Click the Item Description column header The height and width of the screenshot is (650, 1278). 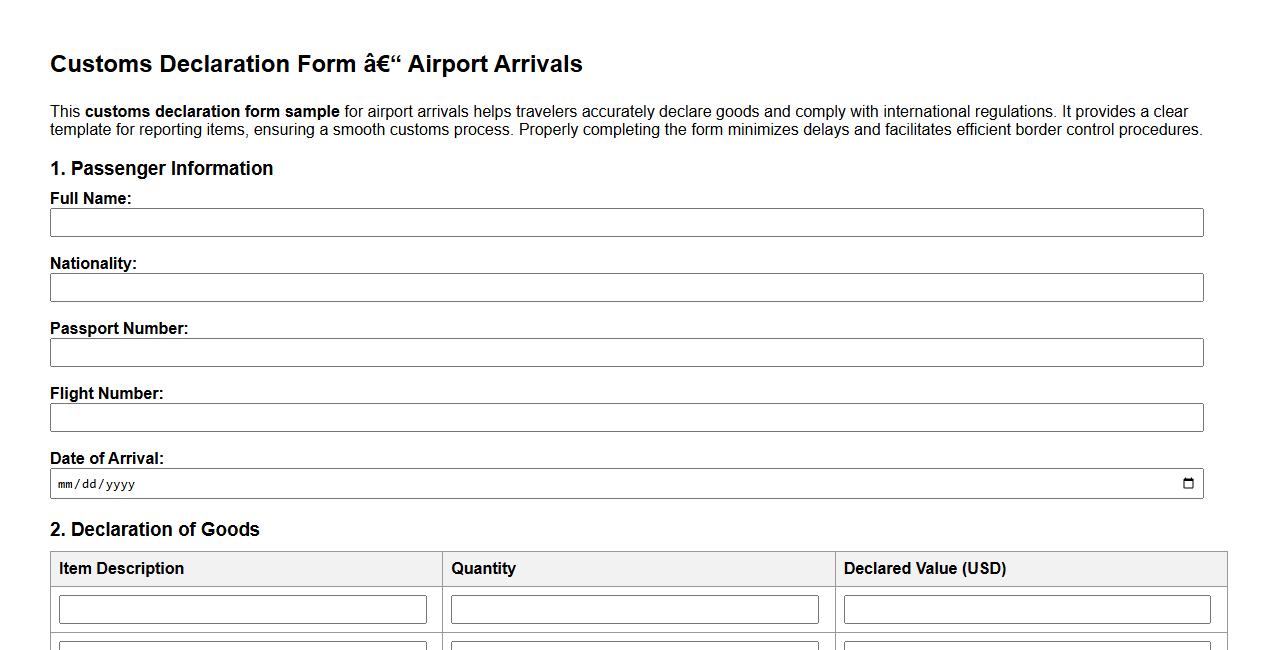pos(120,568)
